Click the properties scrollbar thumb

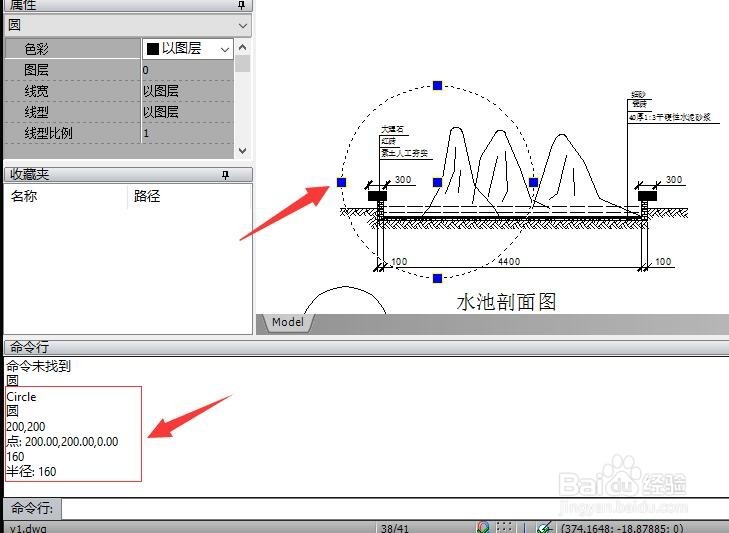242,63
